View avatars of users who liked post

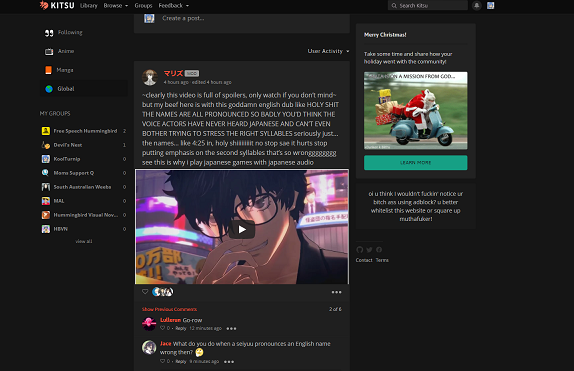(163, 292)
